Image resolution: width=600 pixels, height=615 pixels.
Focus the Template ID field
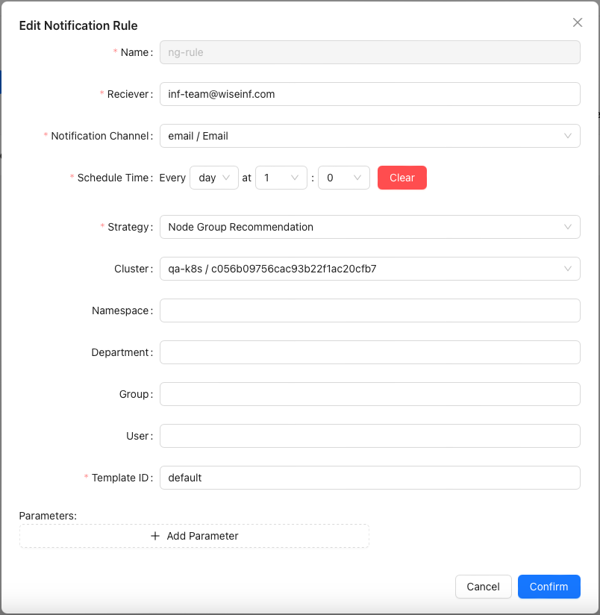370,478
